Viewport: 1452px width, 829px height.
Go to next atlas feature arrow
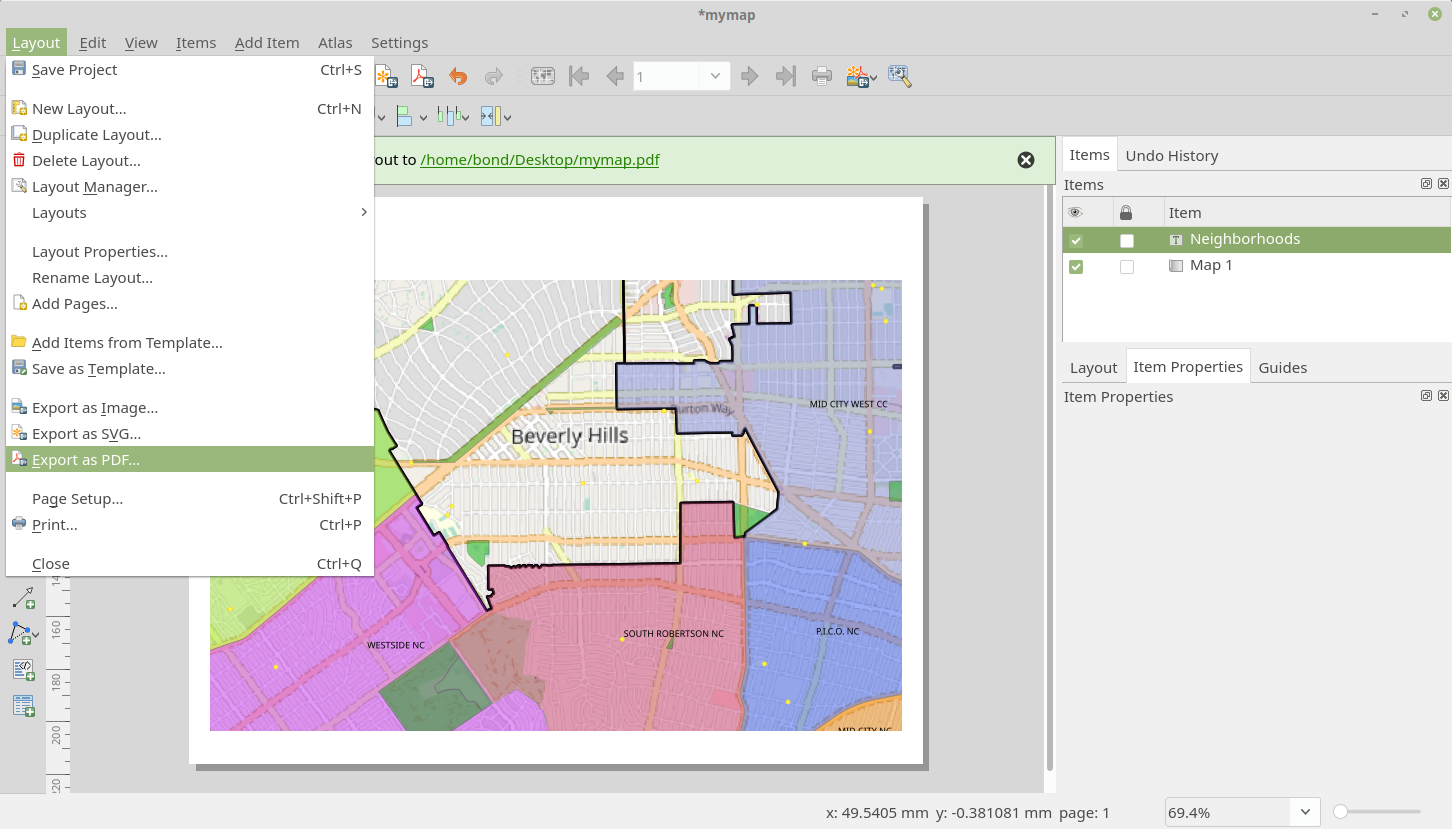[750, 76]
